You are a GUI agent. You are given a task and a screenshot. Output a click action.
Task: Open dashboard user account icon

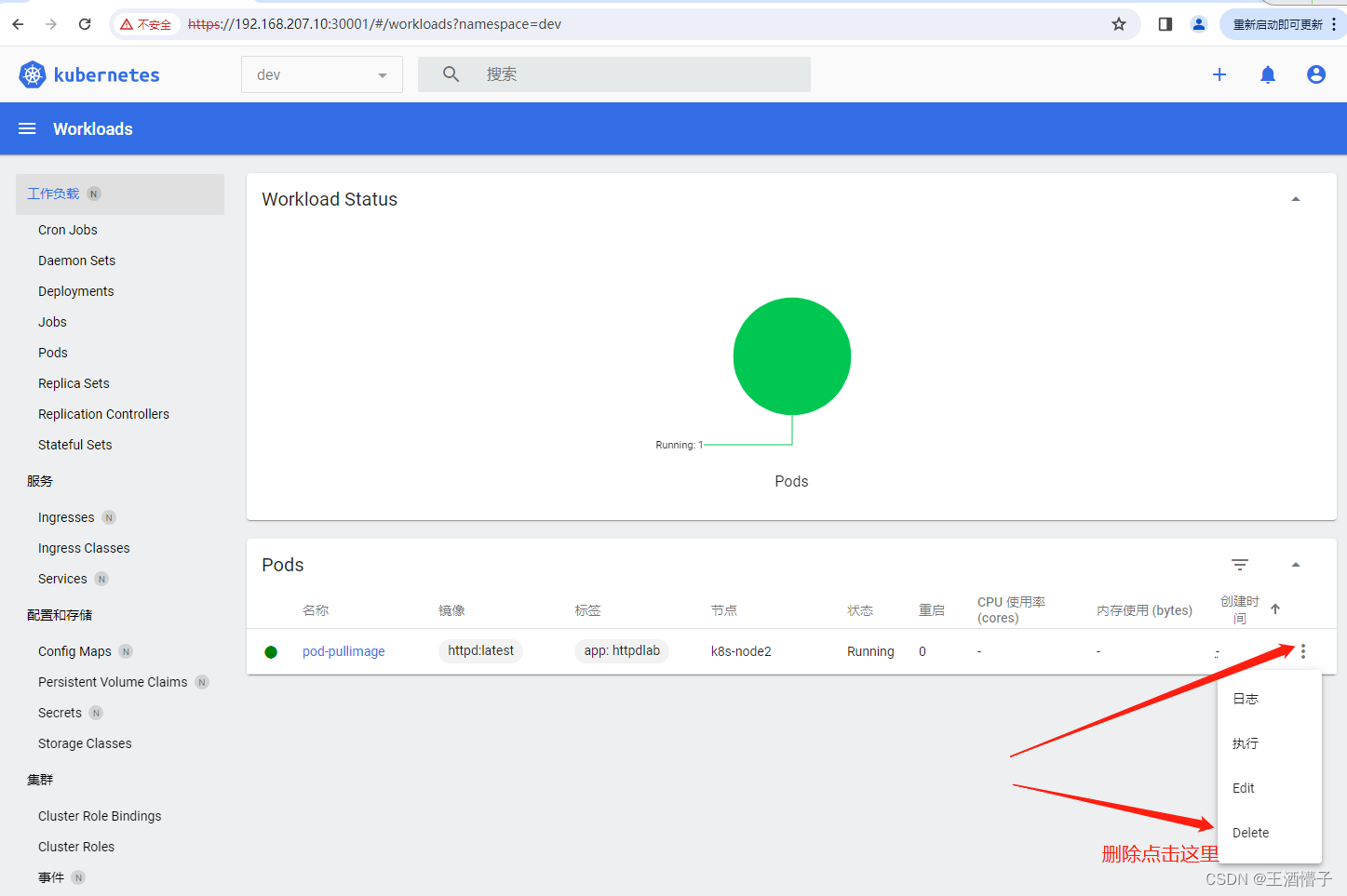click(x=1316, y=74)
